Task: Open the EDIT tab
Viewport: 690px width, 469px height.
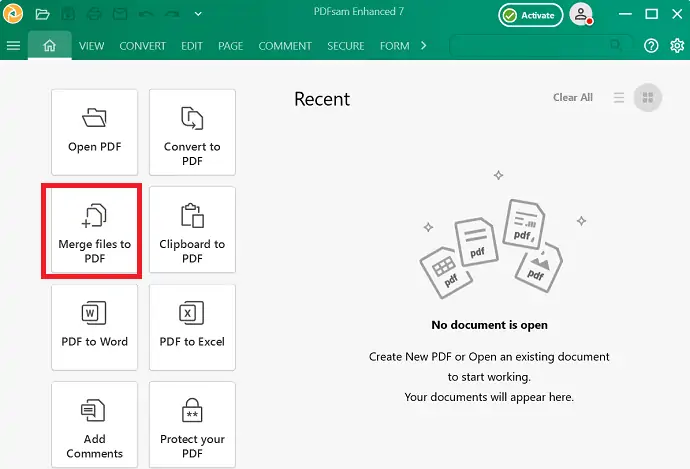Action: tap(192, 46)
